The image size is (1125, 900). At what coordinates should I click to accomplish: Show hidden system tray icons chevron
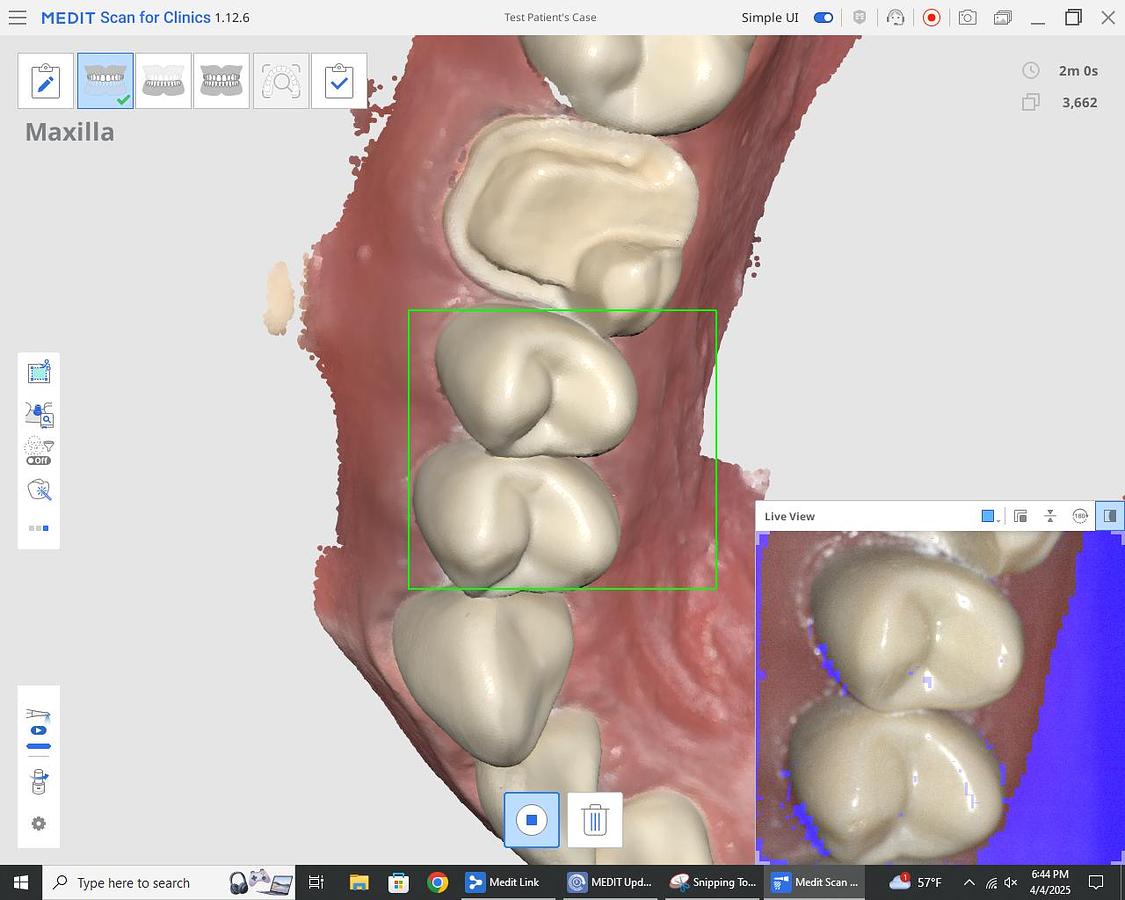pyautogui.click(x=968, y=882)
